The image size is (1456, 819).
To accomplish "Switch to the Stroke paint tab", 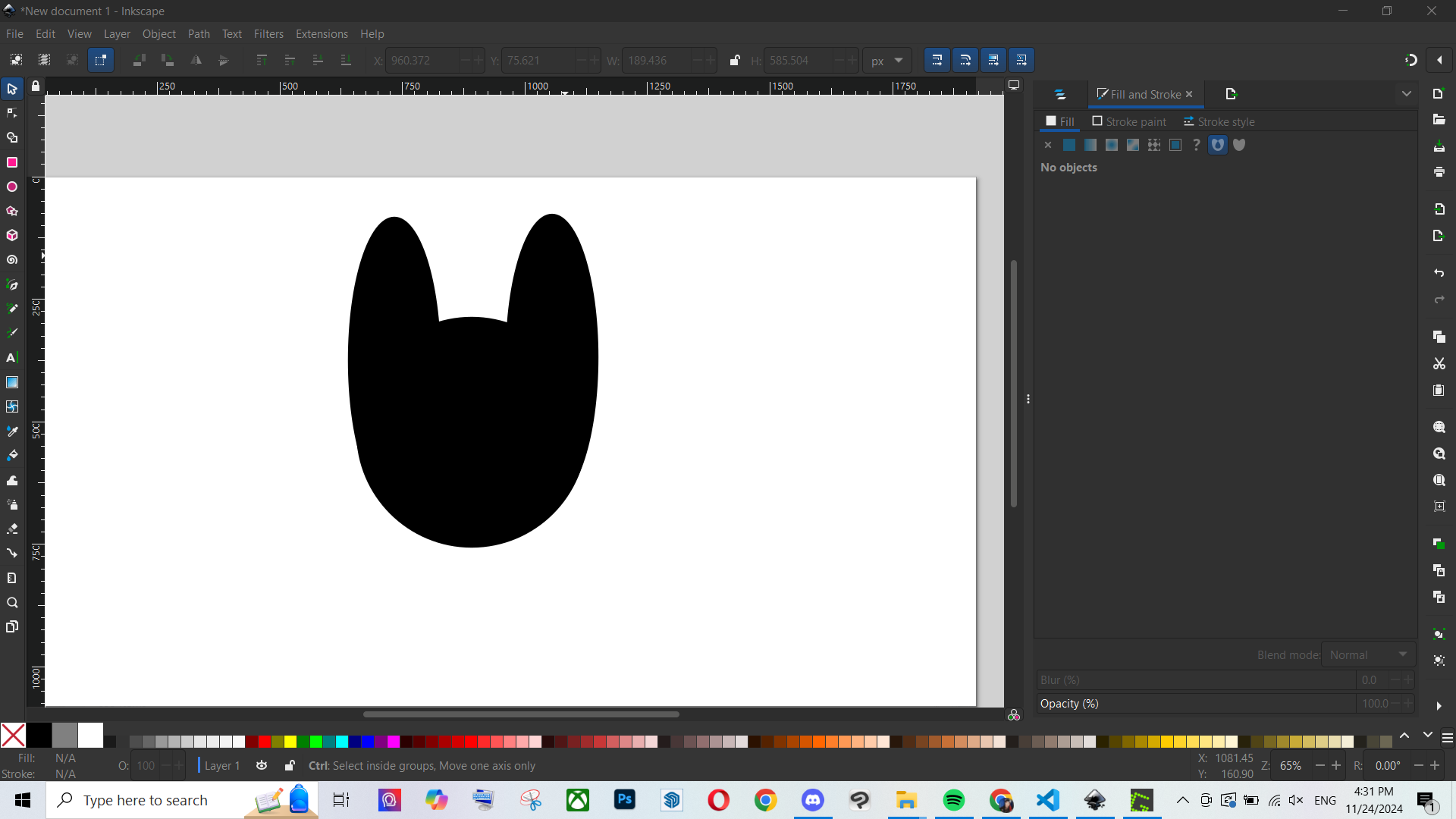I will click(1129, 121).
